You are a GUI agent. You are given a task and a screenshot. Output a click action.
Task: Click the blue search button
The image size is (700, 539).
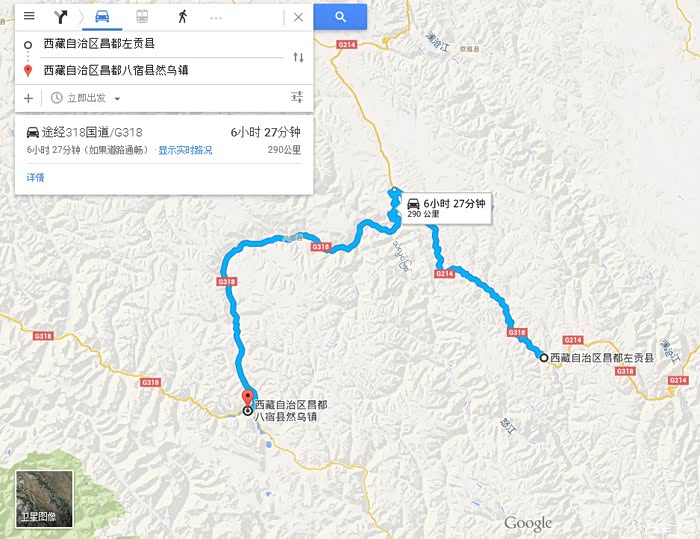tap(340, 17)
